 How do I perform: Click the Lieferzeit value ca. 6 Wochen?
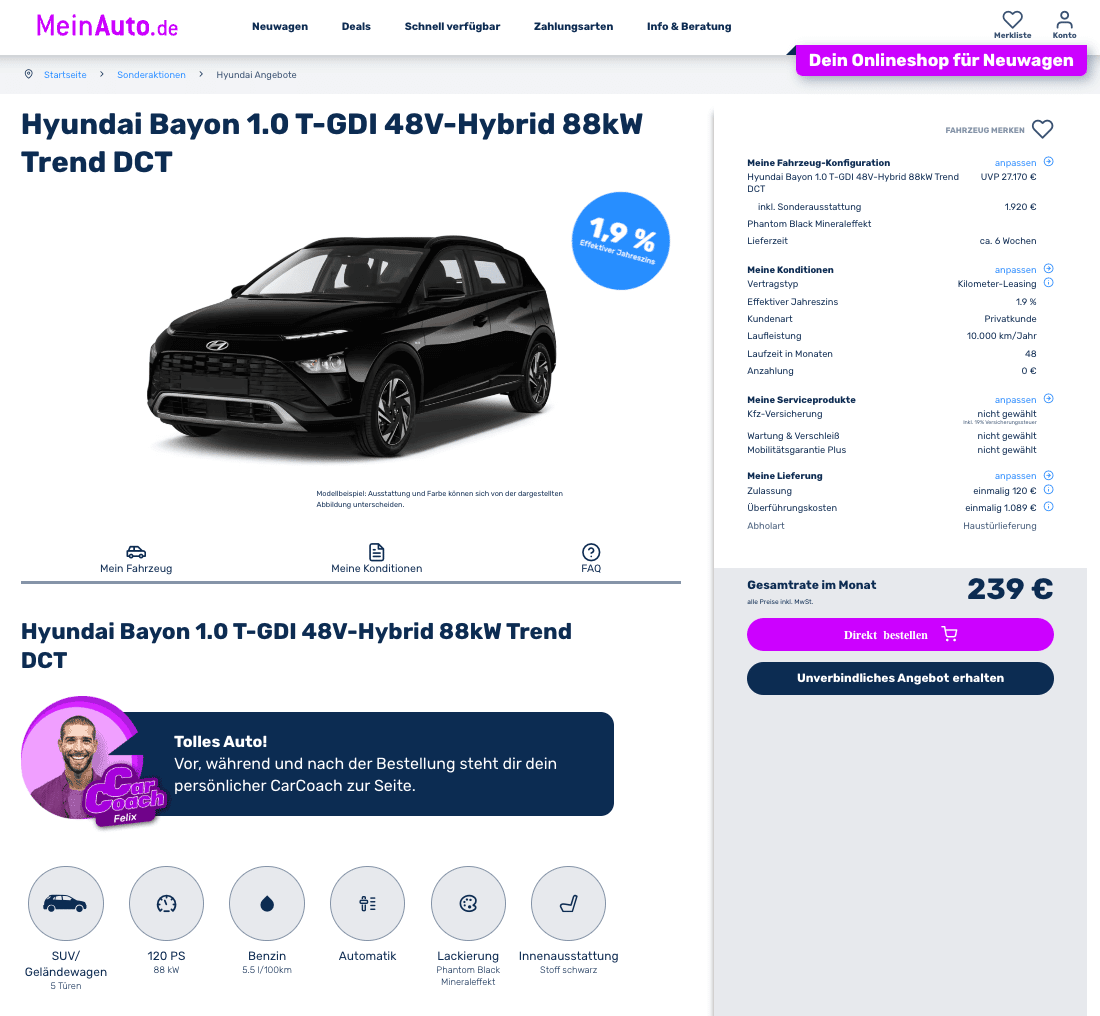1008,241
